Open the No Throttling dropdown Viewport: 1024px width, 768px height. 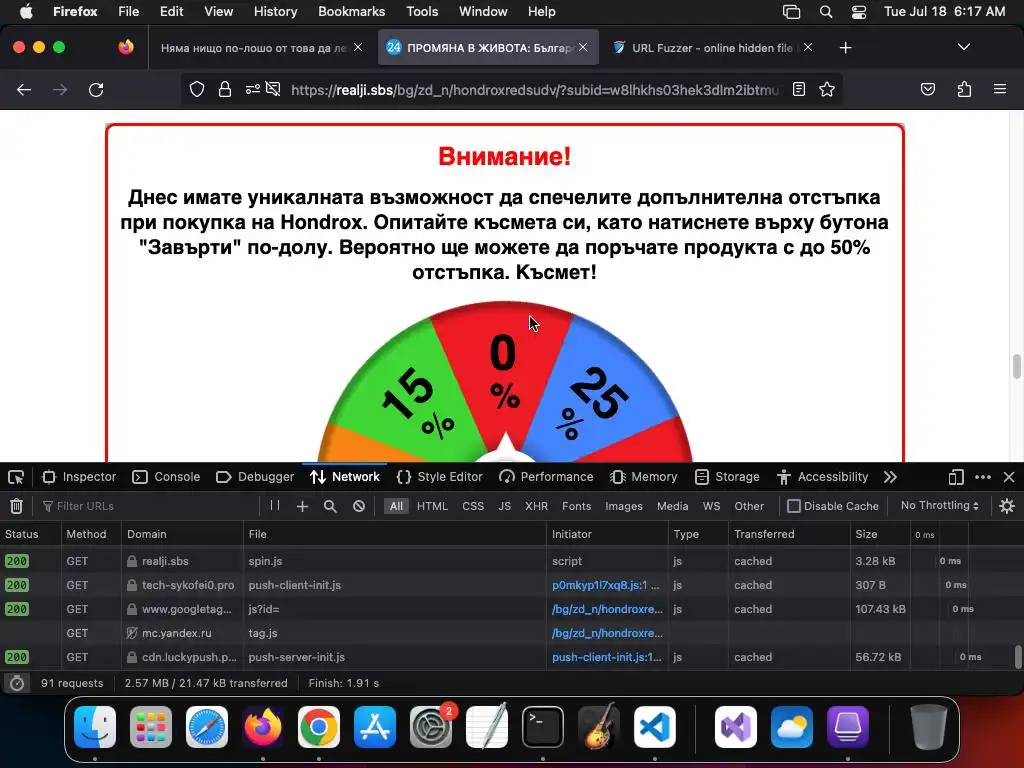coord(940,505)
